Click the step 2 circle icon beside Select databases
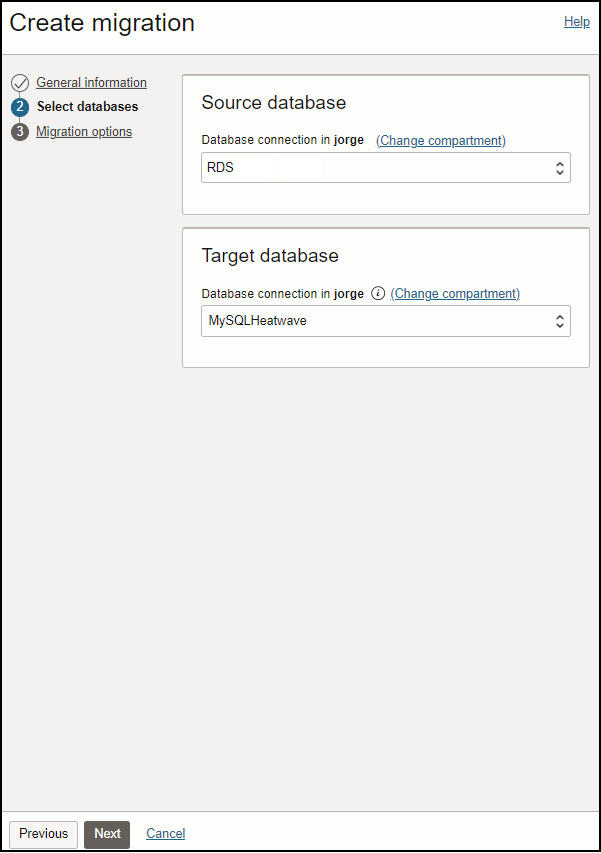 point(21,107)
